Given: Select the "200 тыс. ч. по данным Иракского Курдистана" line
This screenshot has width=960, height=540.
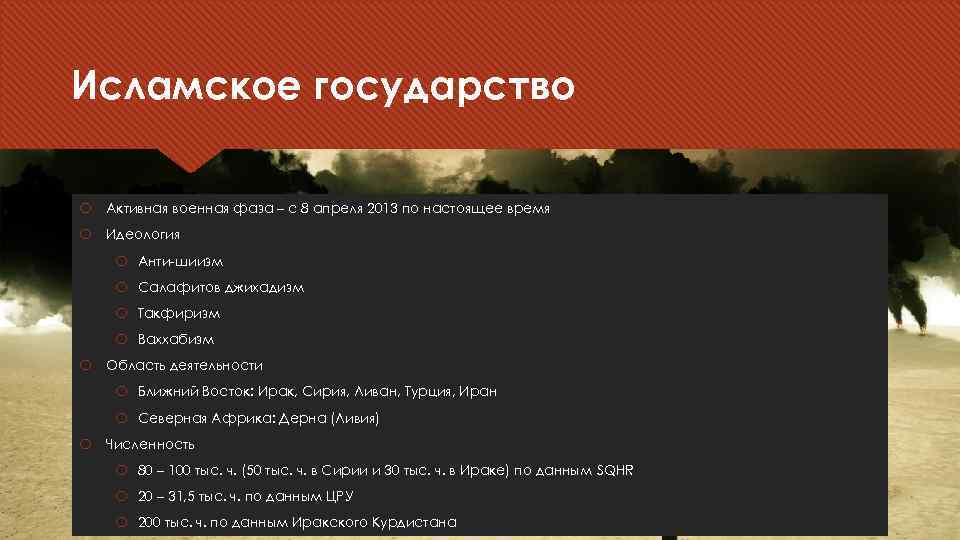Looking at the screenshot, I should point(297,522).
